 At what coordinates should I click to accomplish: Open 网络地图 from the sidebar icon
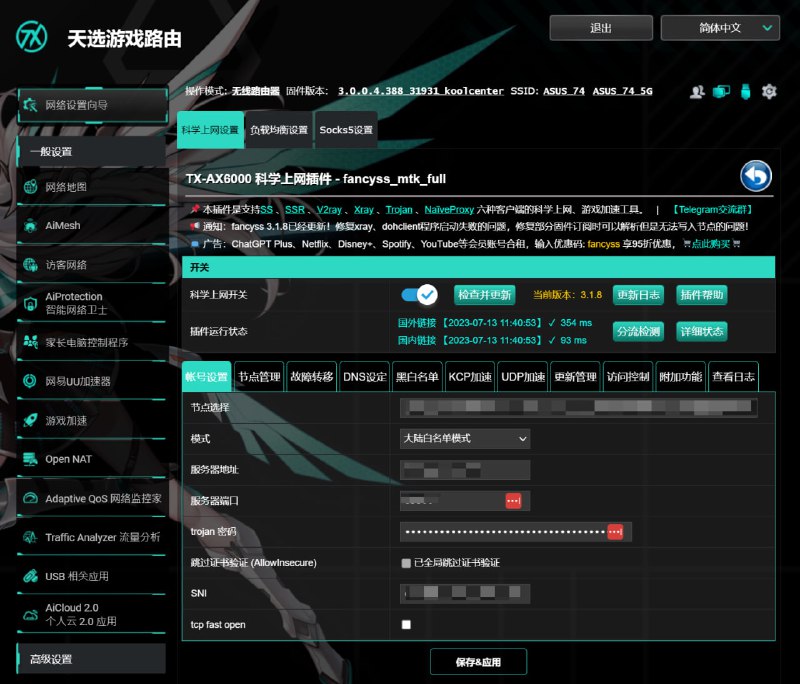click(31, 187)
